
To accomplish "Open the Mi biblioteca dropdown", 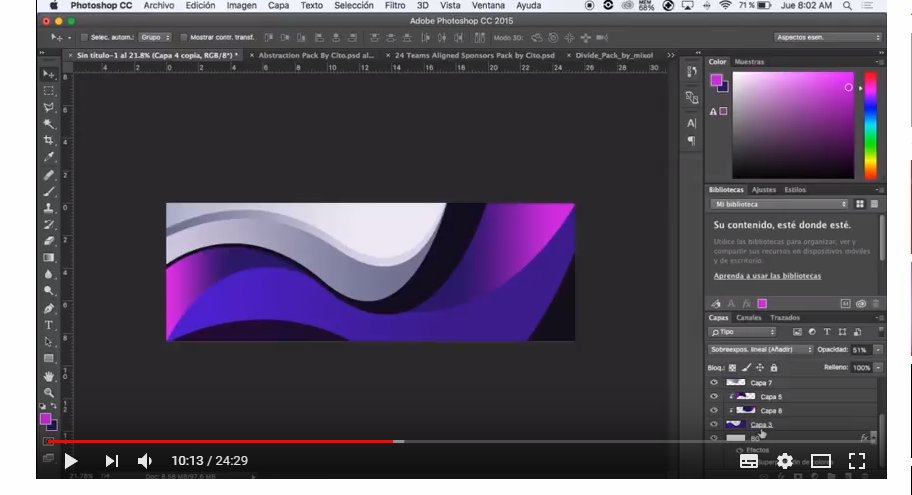I will tap(779, 204).
